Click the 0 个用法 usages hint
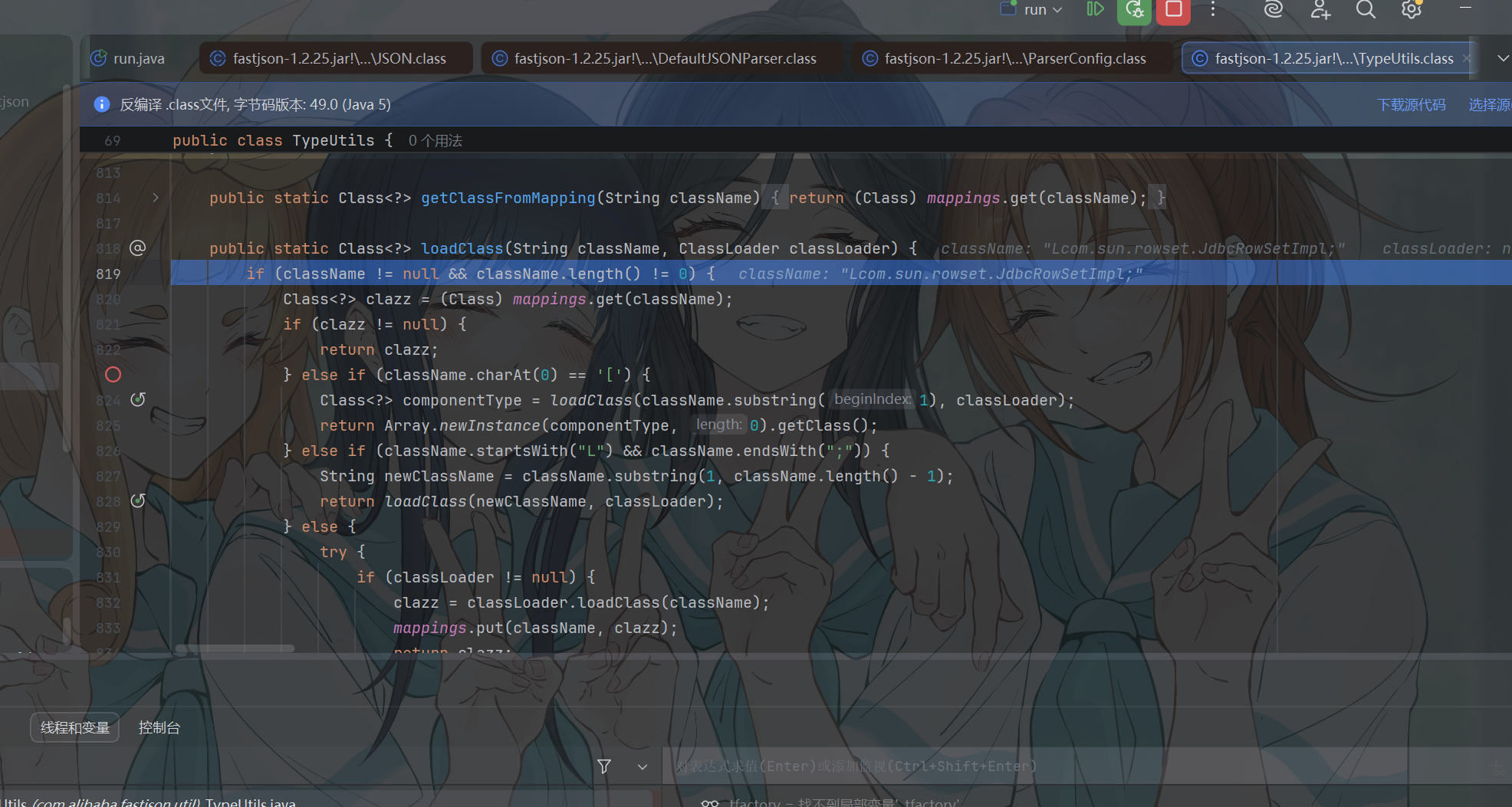The width and height of the screenshot is (1512, 807). [x=436, y=140]
